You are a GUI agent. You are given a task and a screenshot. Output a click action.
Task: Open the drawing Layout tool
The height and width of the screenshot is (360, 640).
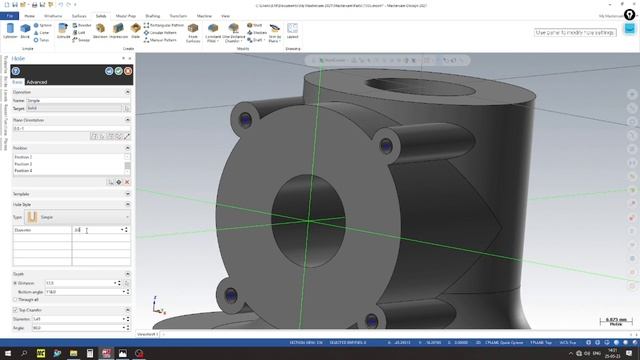[292, 31]
